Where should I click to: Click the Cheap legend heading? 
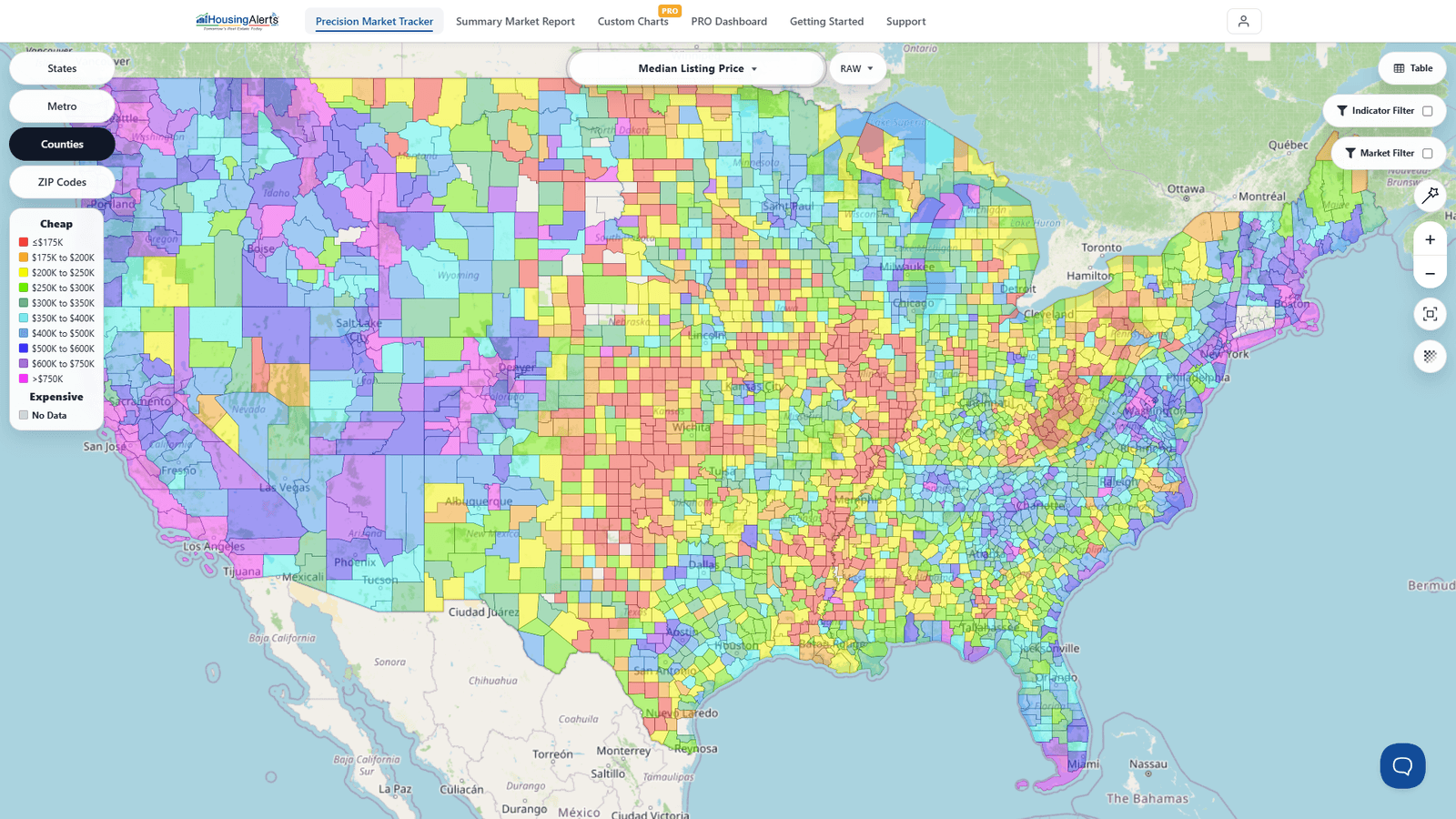point(56,224)
